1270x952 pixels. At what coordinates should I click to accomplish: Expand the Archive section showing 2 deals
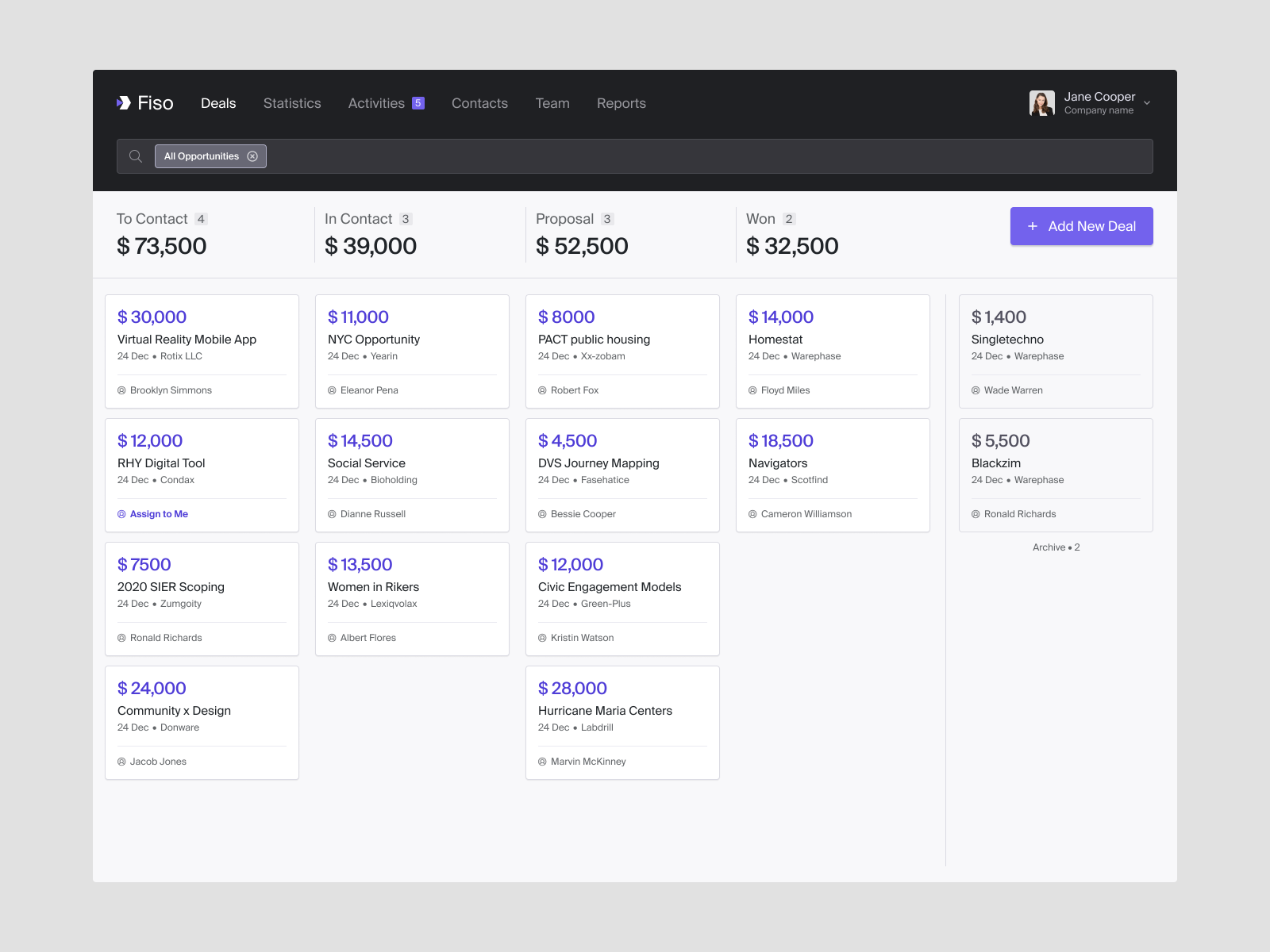coord(1056,547)
